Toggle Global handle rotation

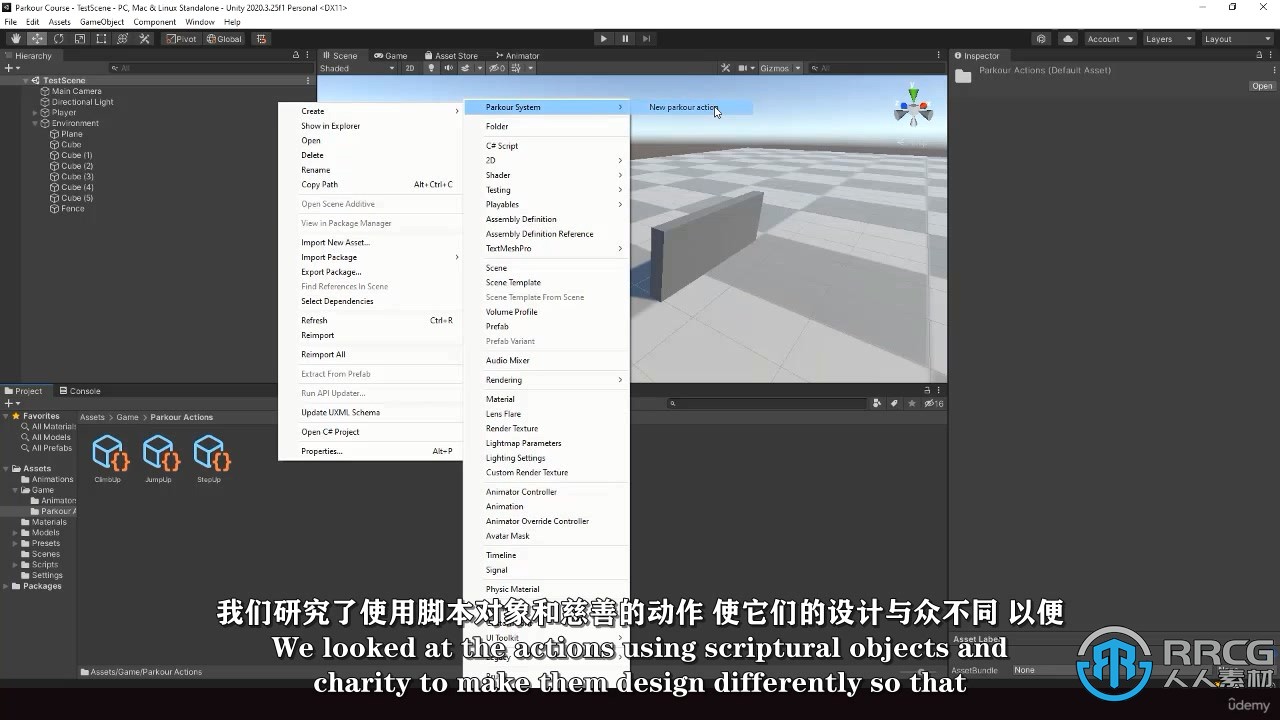point(224,39)
